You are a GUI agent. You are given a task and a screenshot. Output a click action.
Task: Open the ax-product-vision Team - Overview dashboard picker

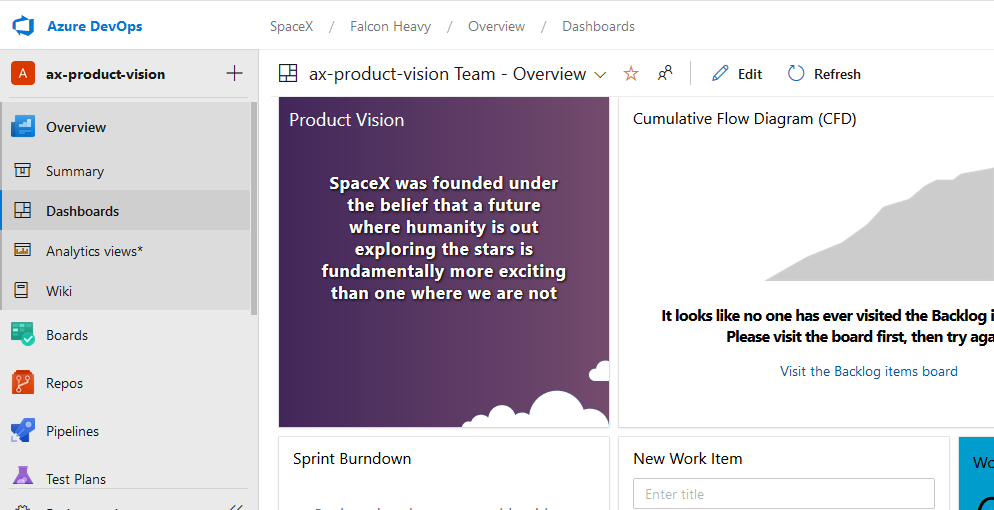pos(447,74)
